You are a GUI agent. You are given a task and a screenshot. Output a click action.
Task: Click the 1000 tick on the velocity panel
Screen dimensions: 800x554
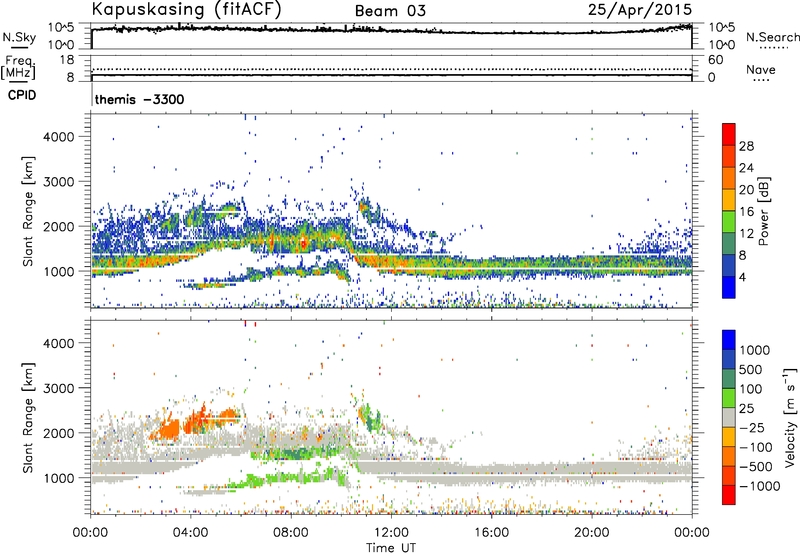(x=60, y=478)
